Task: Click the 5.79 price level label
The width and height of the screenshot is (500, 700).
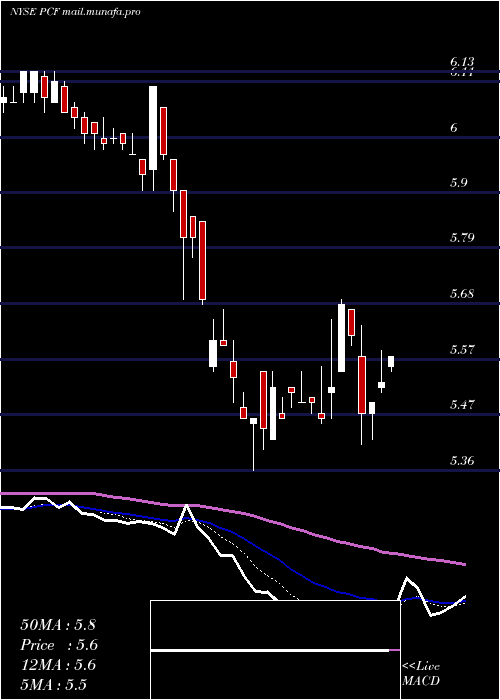Action: pyautogui.click(x=462, y=238)
